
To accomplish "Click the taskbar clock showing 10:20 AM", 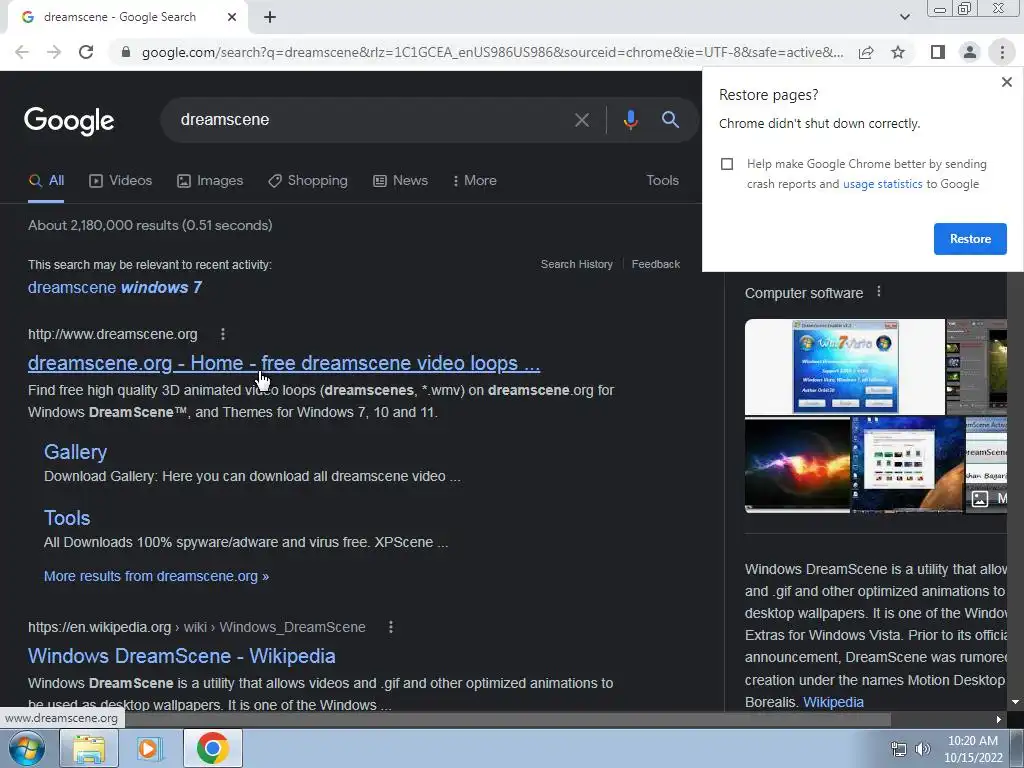I will tap(973, 749).
